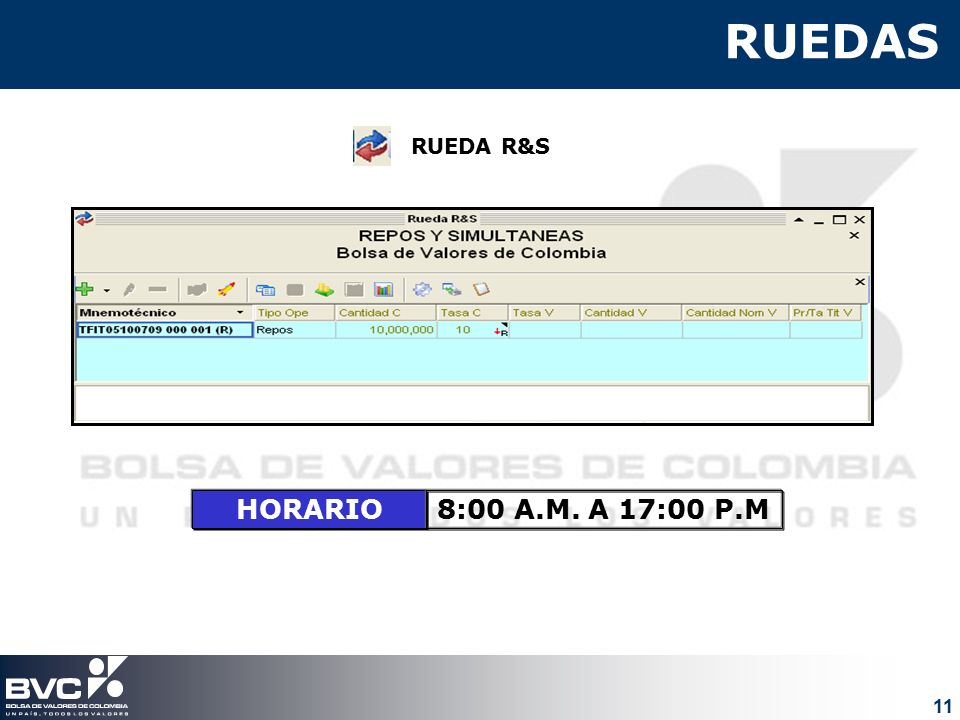Click the roll-up triangle in title bar
The height and width of the screenshot is (720, 960).
pyautogui.click(x=799, y=219)
